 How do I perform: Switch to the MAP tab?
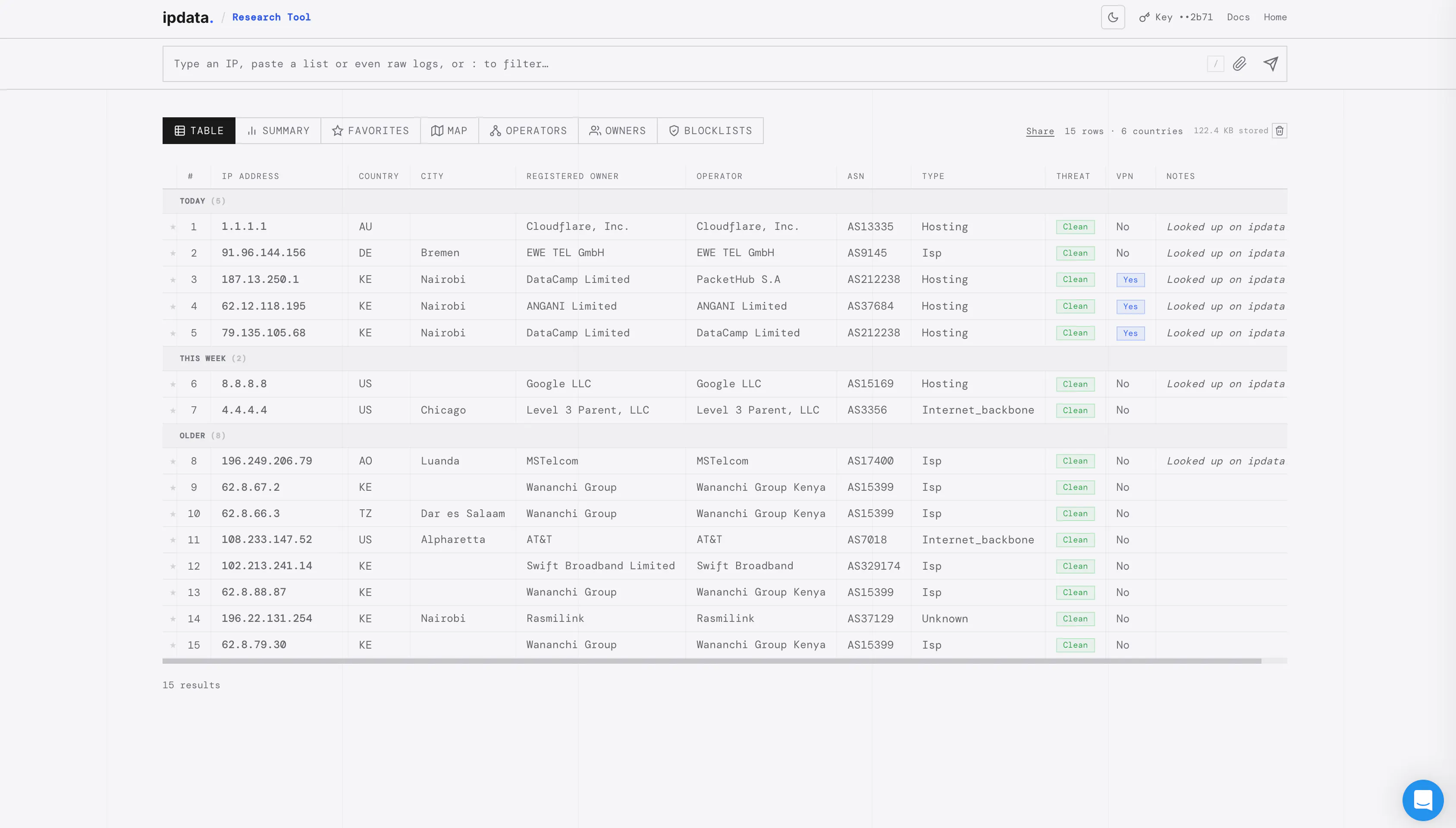450,131
